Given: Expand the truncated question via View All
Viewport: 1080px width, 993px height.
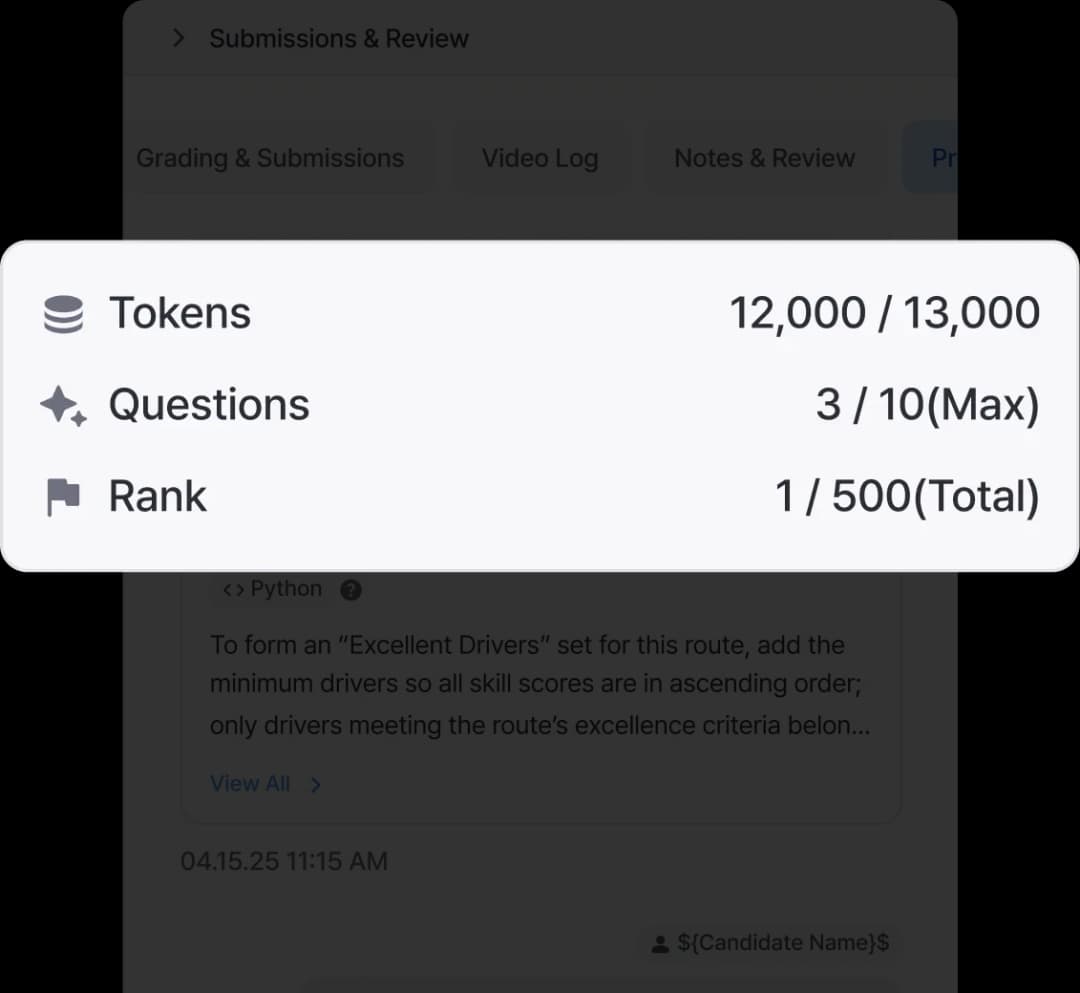Looking at the screenshot, I should pyautogui.click(x=250, y=784).
